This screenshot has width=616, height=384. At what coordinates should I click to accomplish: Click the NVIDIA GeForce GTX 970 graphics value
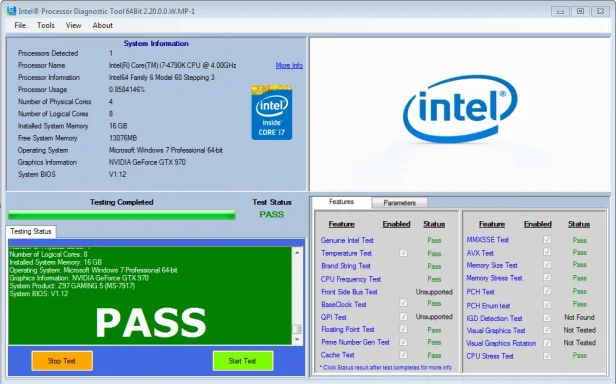(x=147, y=162)
